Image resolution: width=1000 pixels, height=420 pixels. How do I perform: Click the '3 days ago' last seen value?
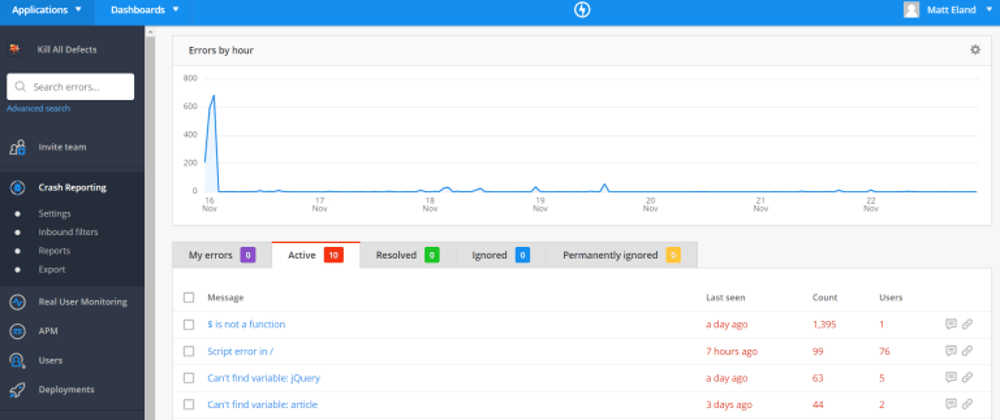click(729, 405)
